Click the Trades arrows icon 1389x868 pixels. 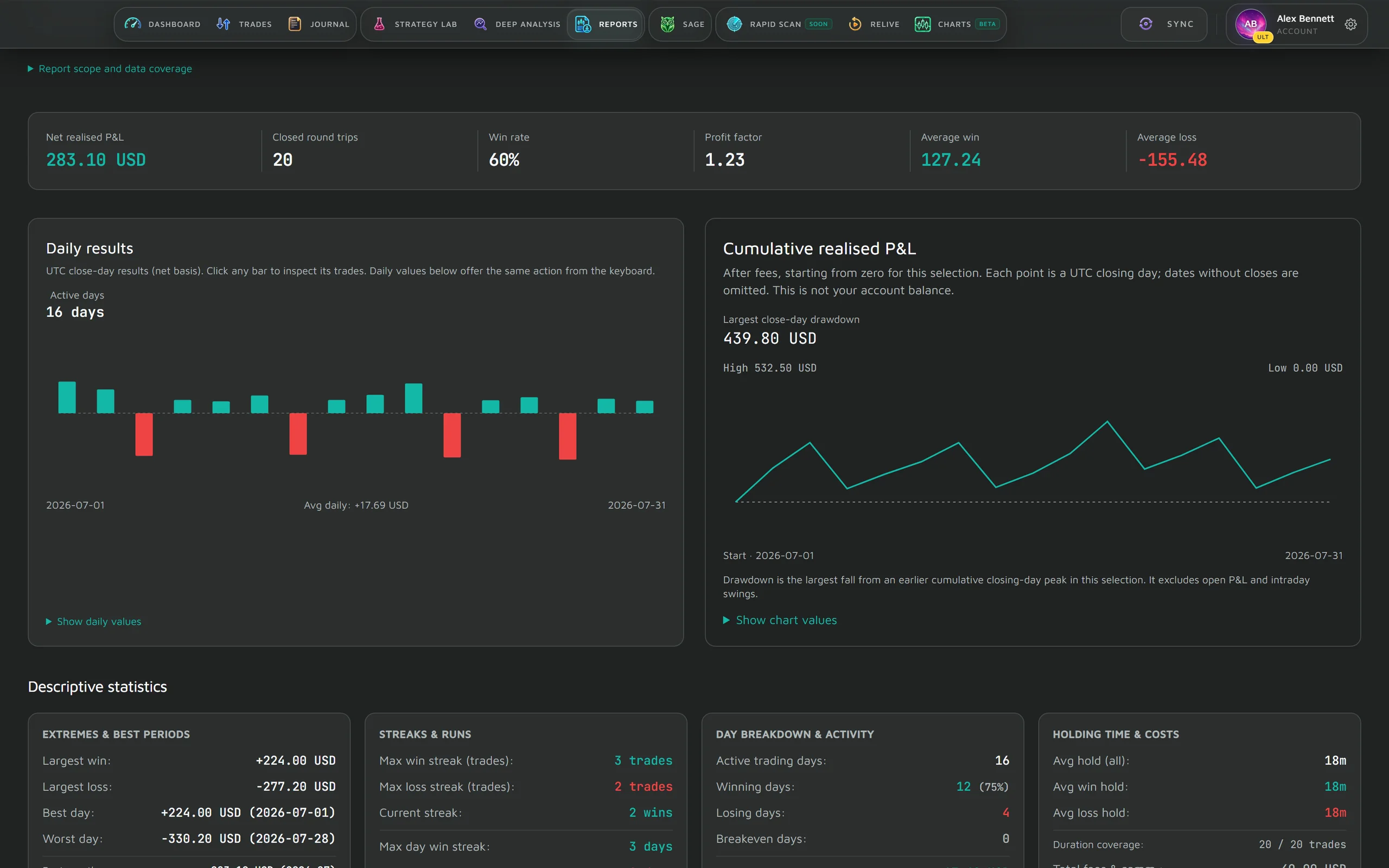pyautogui.click(x=224, y=24)
